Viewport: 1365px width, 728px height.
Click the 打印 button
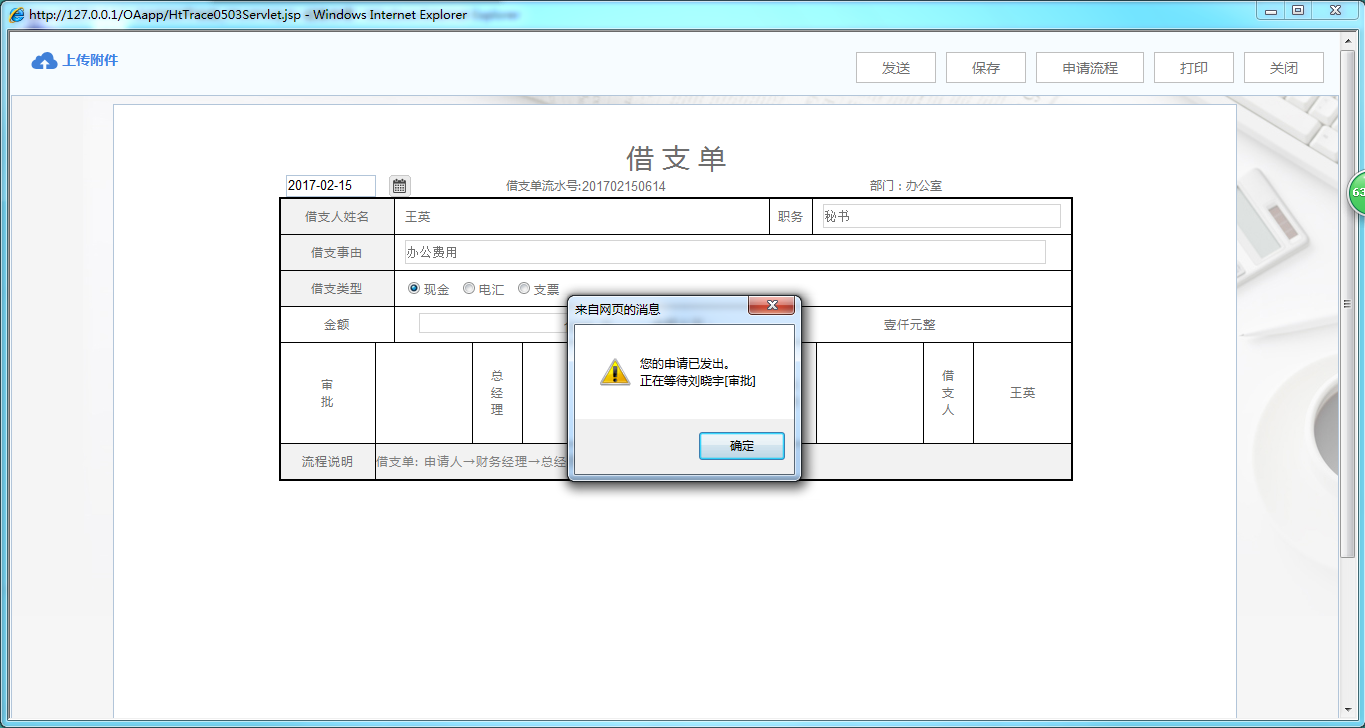point(1193,67)
